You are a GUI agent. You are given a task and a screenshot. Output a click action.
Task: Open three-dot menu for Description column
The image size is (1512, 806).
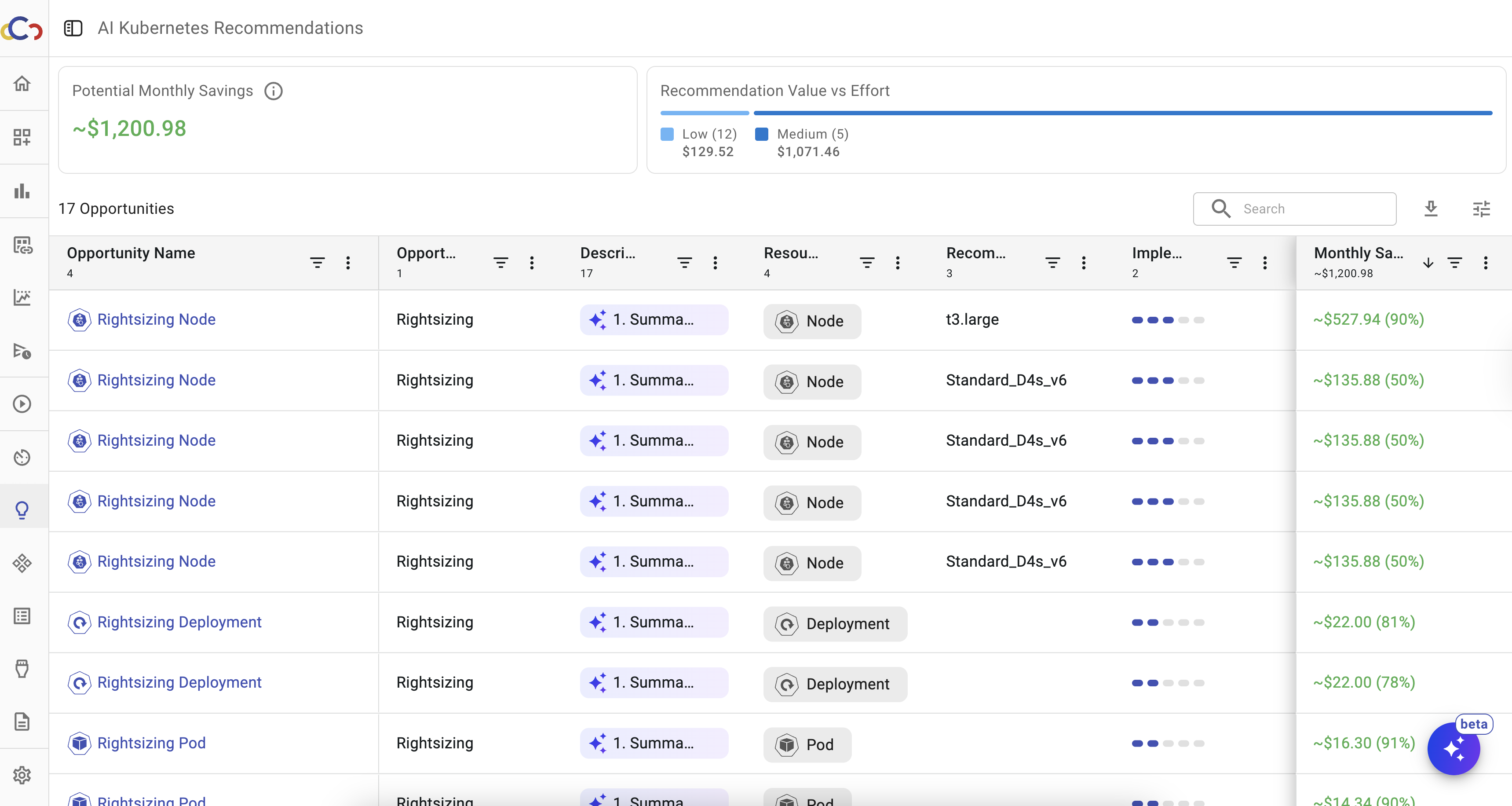pyautogui.click(x=715, y=262)
